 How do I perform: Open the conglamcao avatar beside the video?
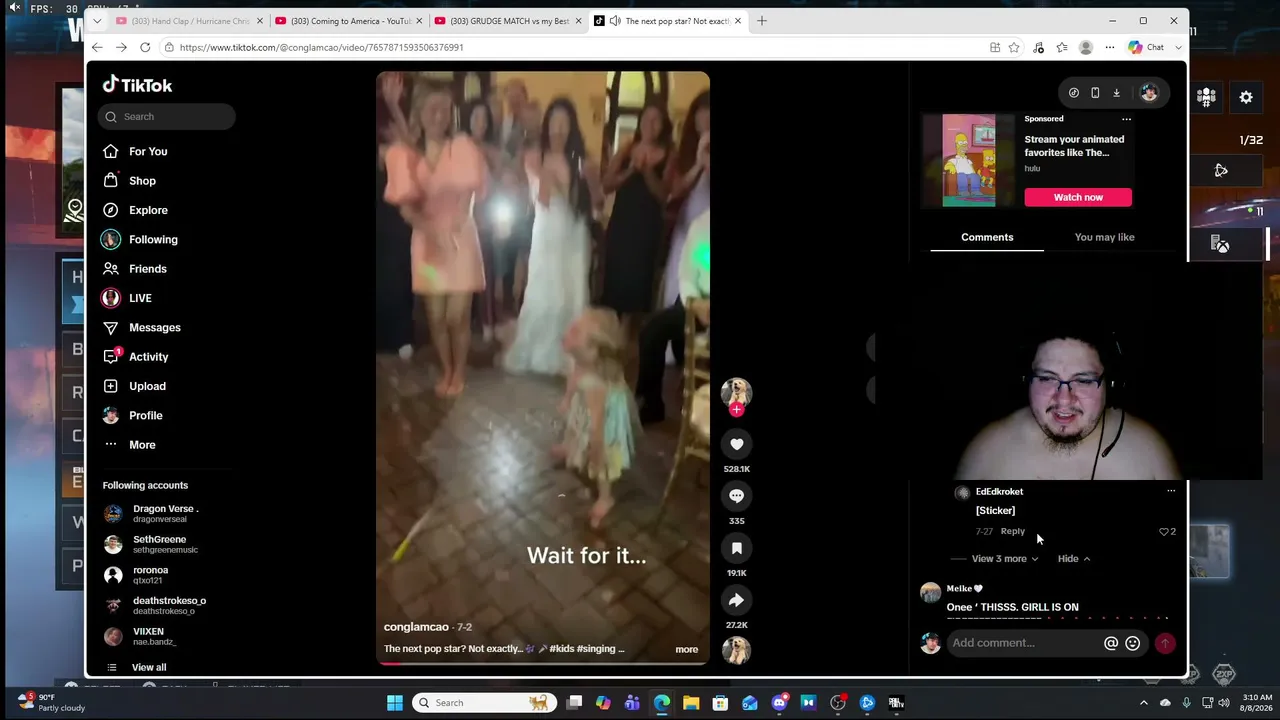pos(736,391)
